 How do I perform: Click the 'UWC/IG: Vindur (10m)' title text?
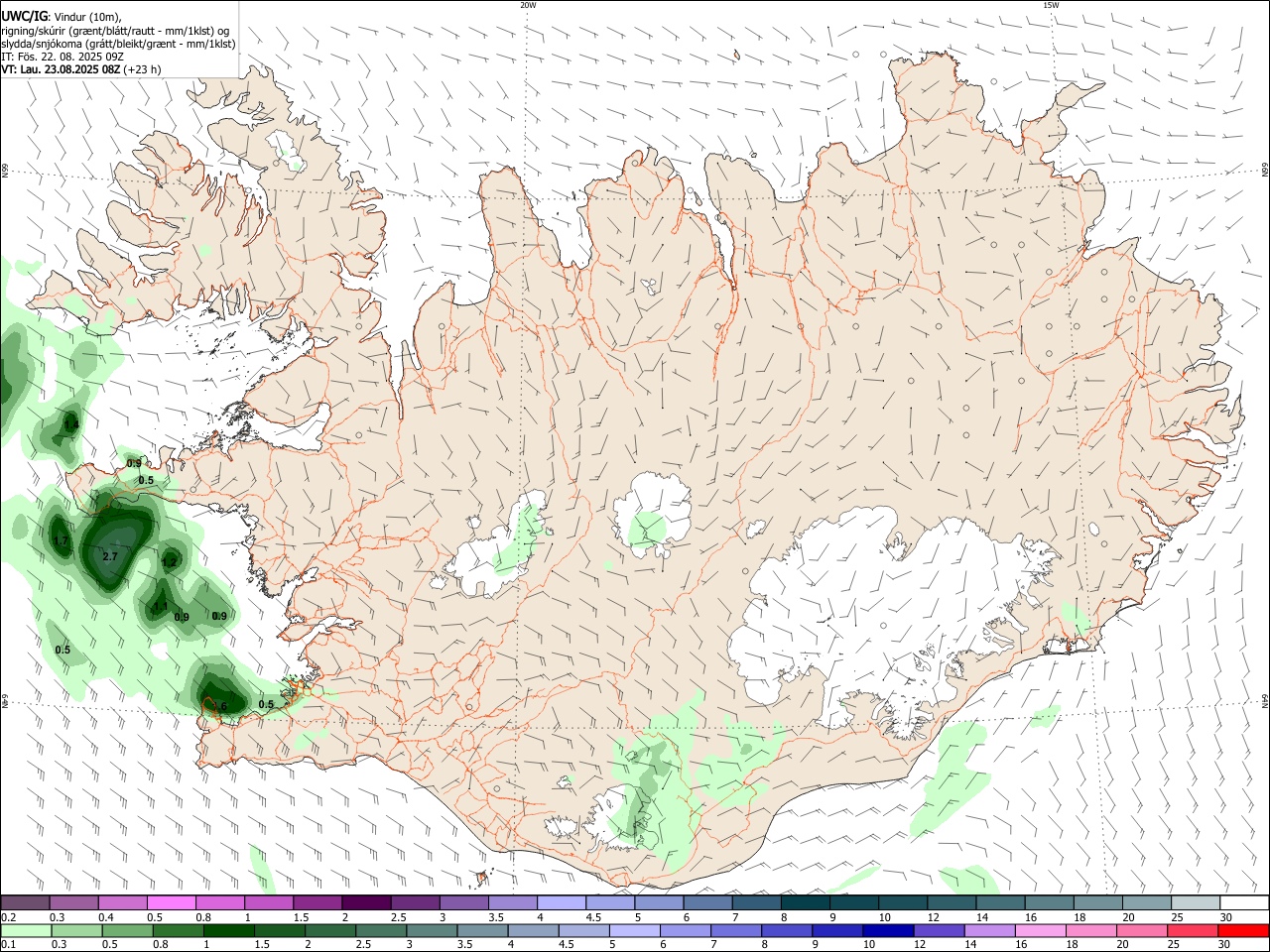coord(61,17)
